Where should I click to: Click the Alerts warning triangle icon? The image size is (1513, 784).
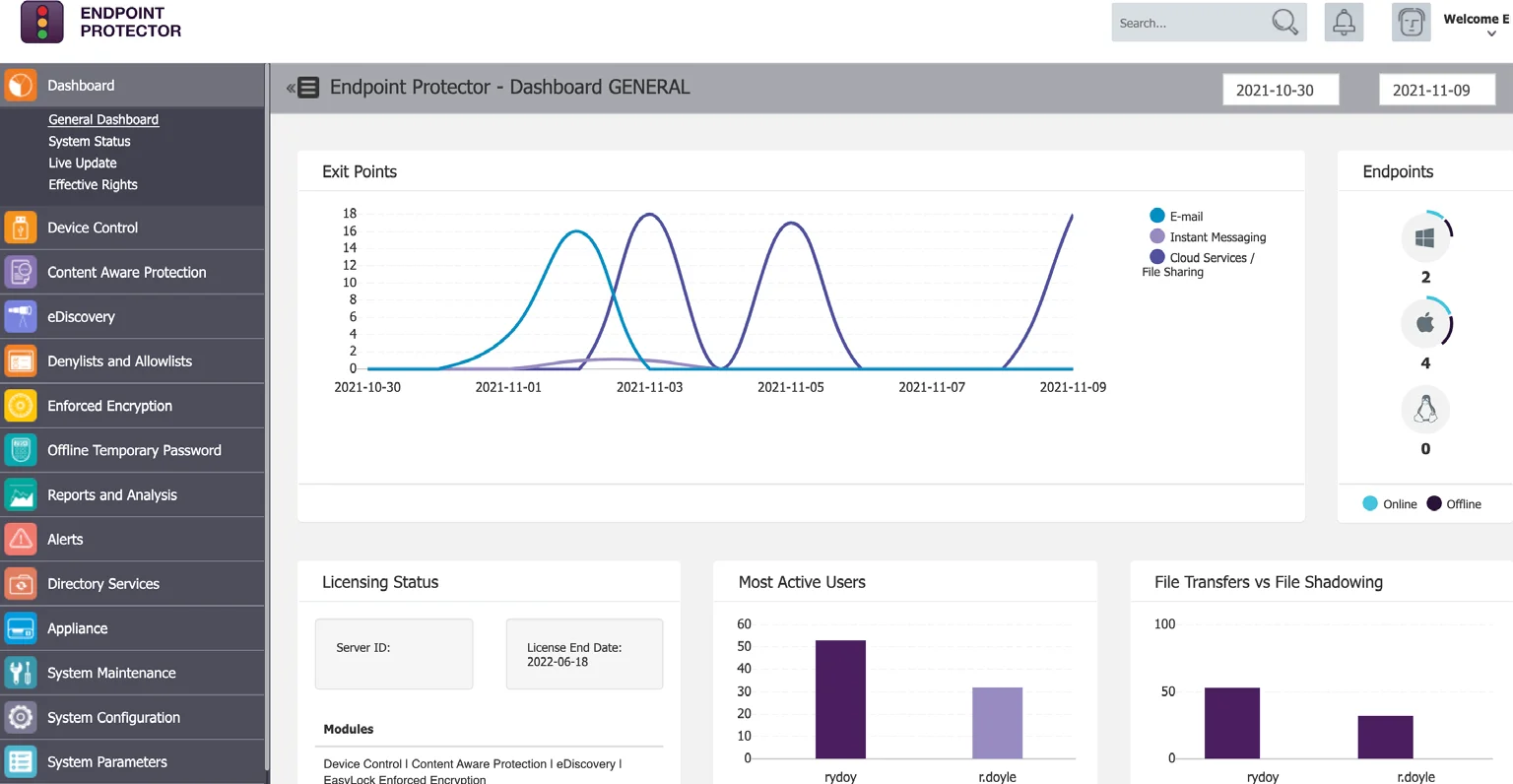21,540
